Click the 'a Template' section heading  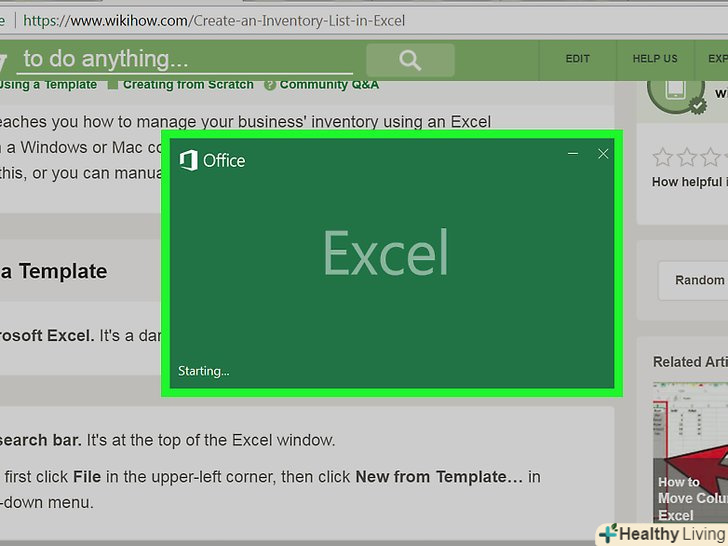pyautogui.click(x=53, y=271)
